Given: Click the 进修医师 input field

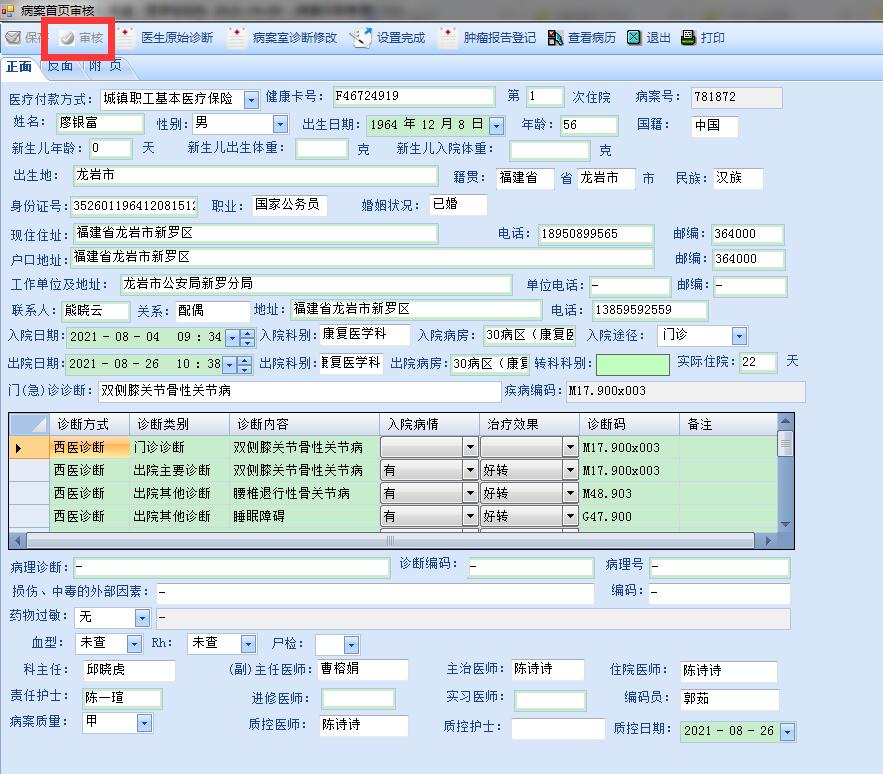Looking at the screenshot, I should tap(358, 699).
